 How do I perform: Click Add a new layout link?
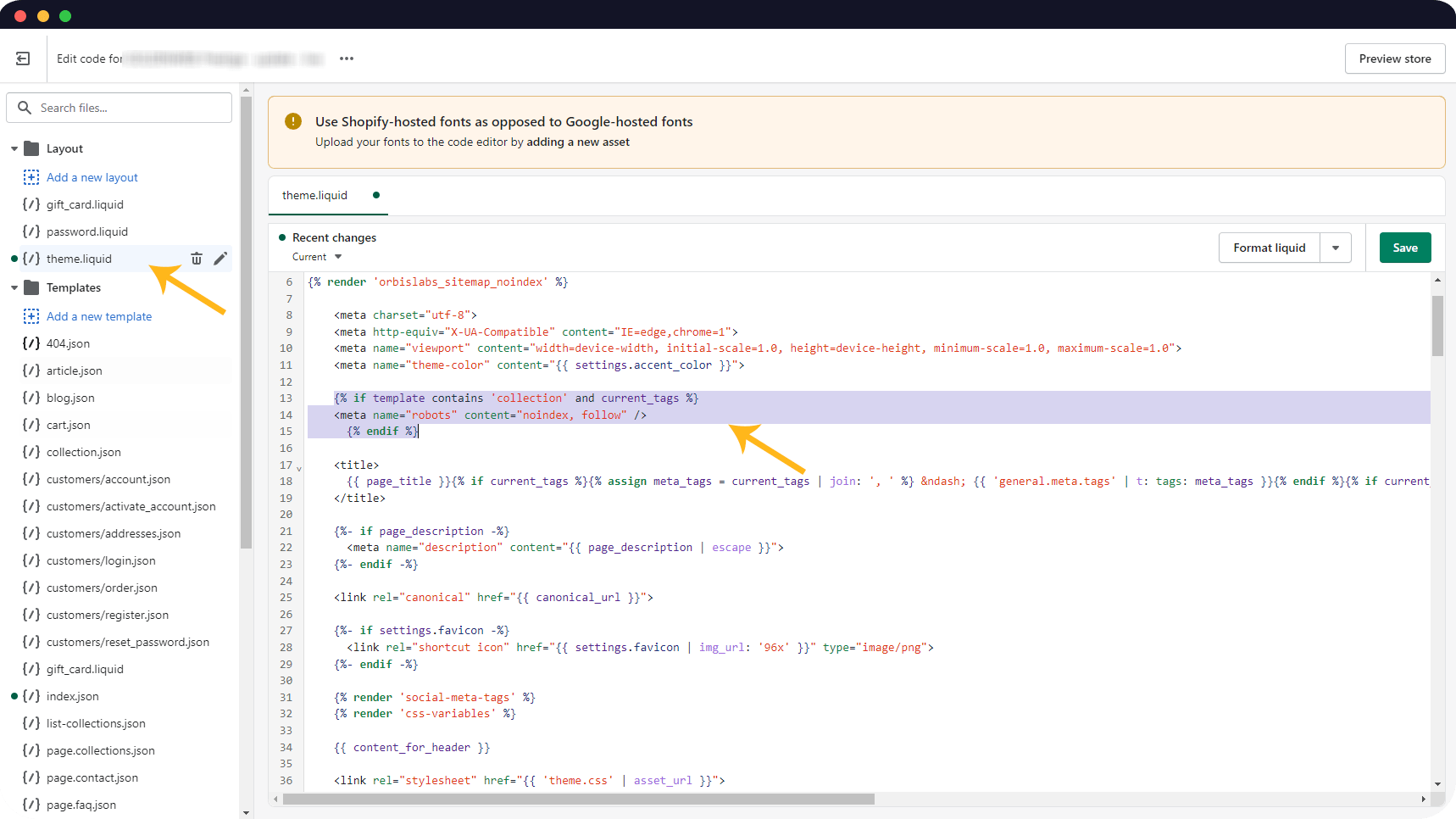(92, 177)
